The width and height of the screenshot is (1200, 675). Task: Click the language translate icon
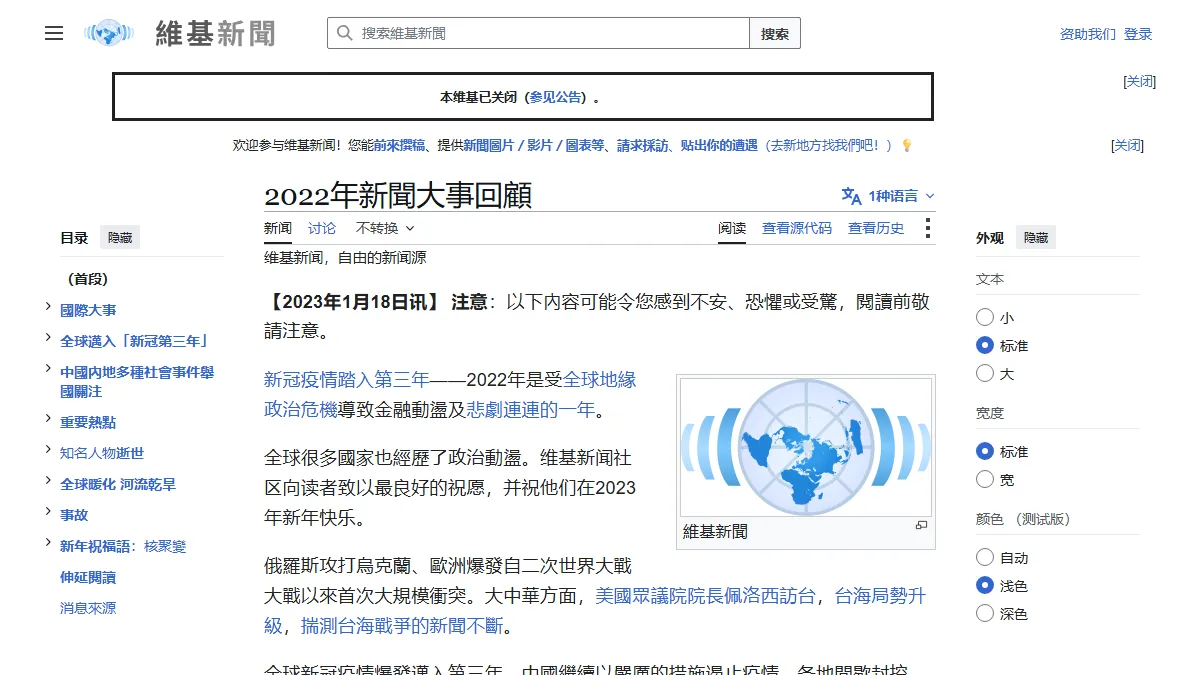click(x=851, y=196)
